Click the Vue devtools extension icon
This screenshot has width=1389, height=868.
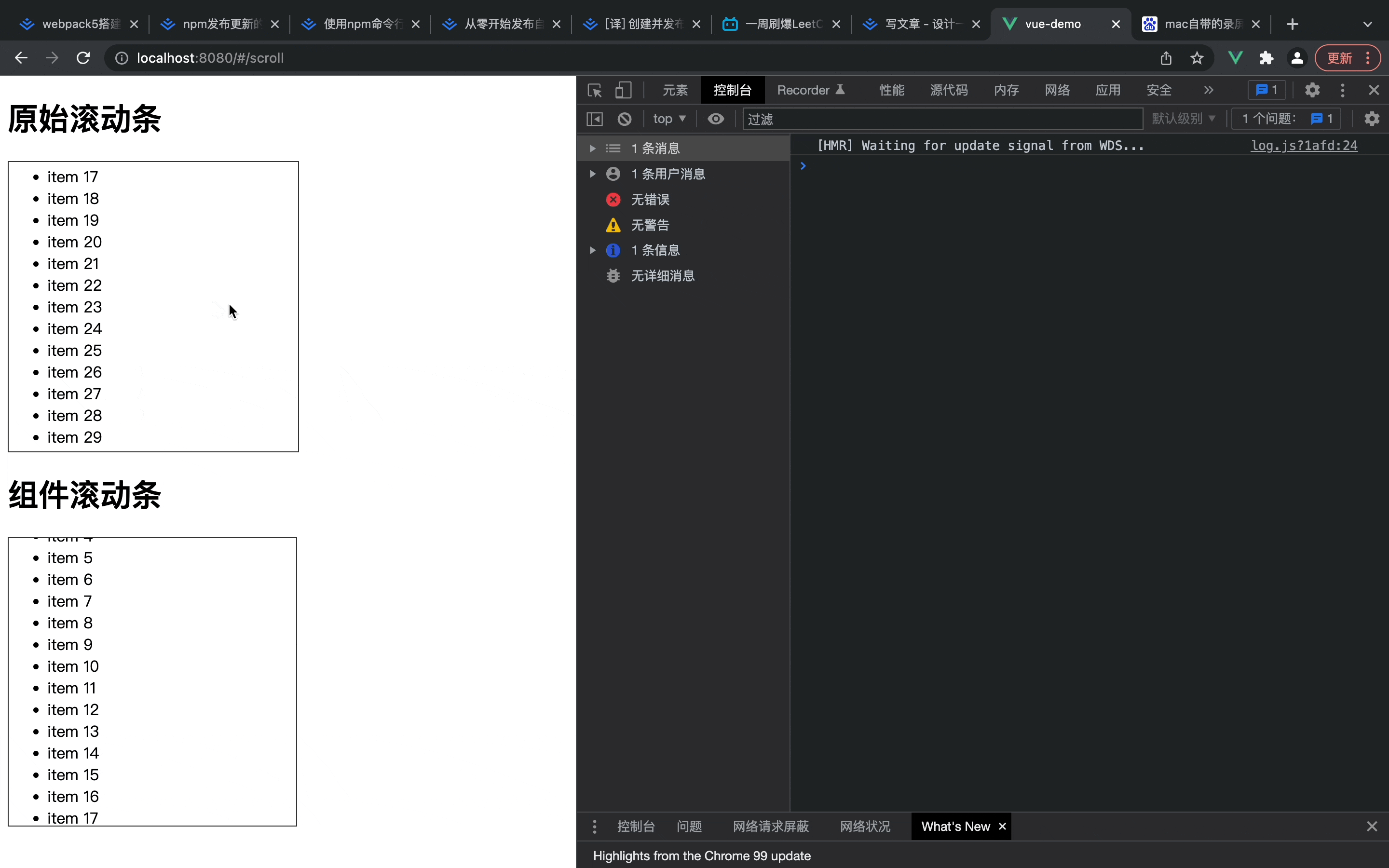(x=1235, y=58)
